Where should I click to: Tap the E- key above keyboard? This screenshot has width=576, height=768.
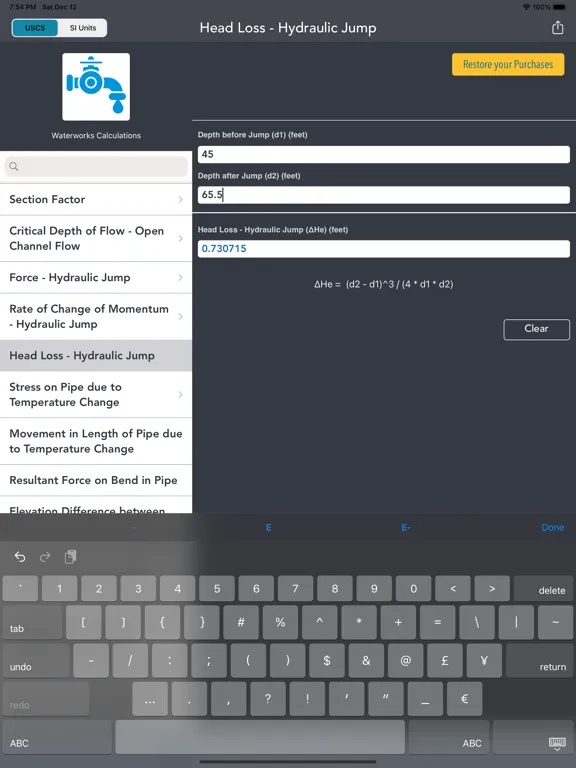[x=406, y=528]
